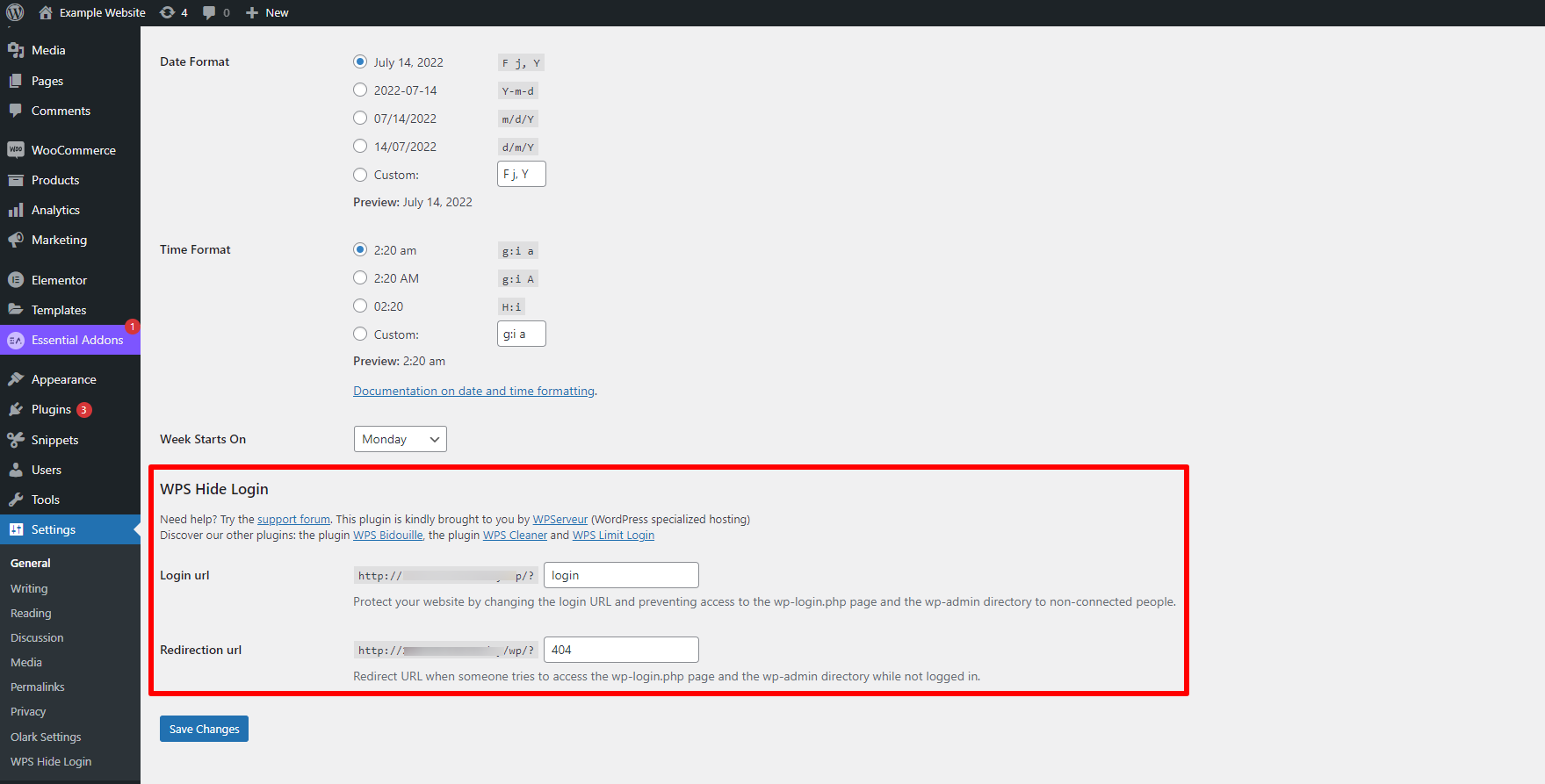
Task: Select the 2:20 am time format
Action: click(x=360, y=249)
